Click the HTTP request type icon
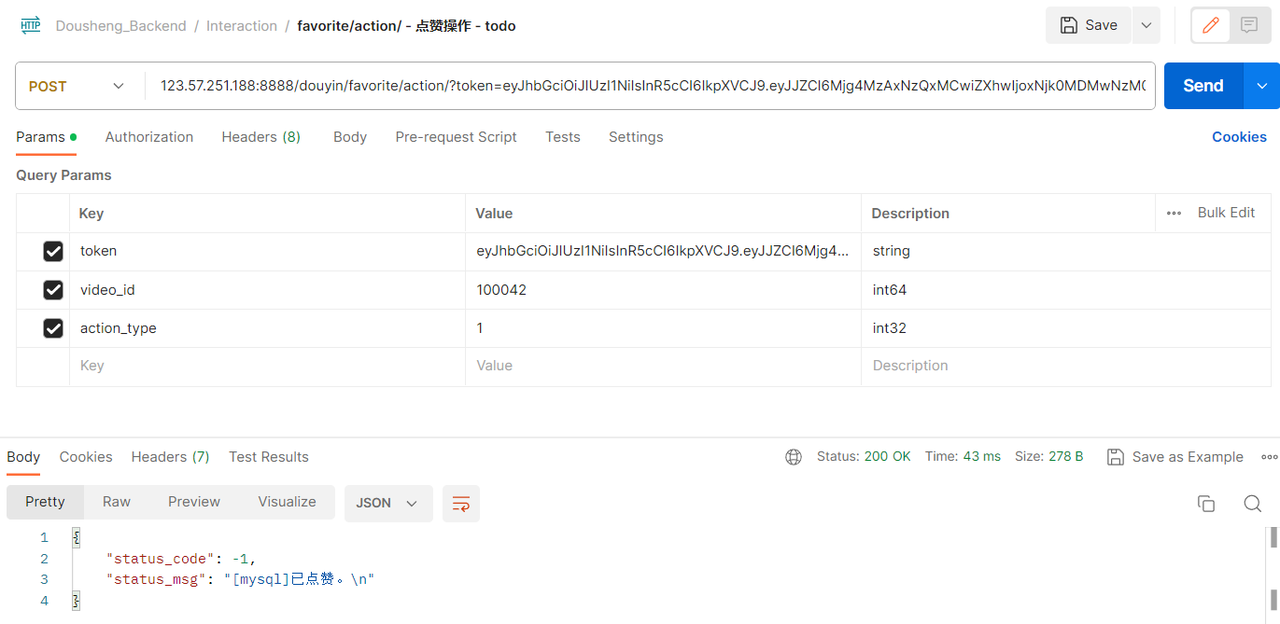The height and width of the screenshot is (624, 1280). coord(30,26)
